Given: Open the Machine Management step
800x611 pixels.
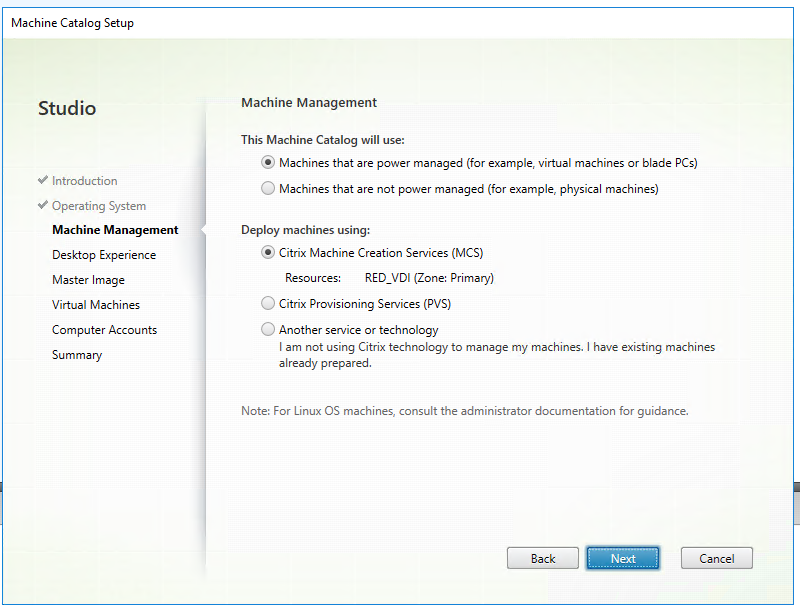Looking at the screenshot, I should [115, 230].
